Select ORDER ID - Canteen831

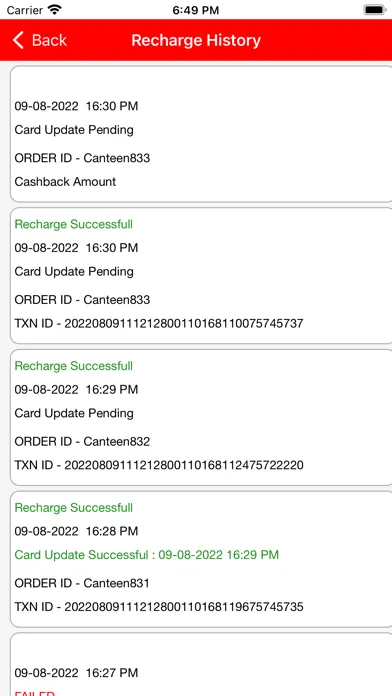coord(82,583)
